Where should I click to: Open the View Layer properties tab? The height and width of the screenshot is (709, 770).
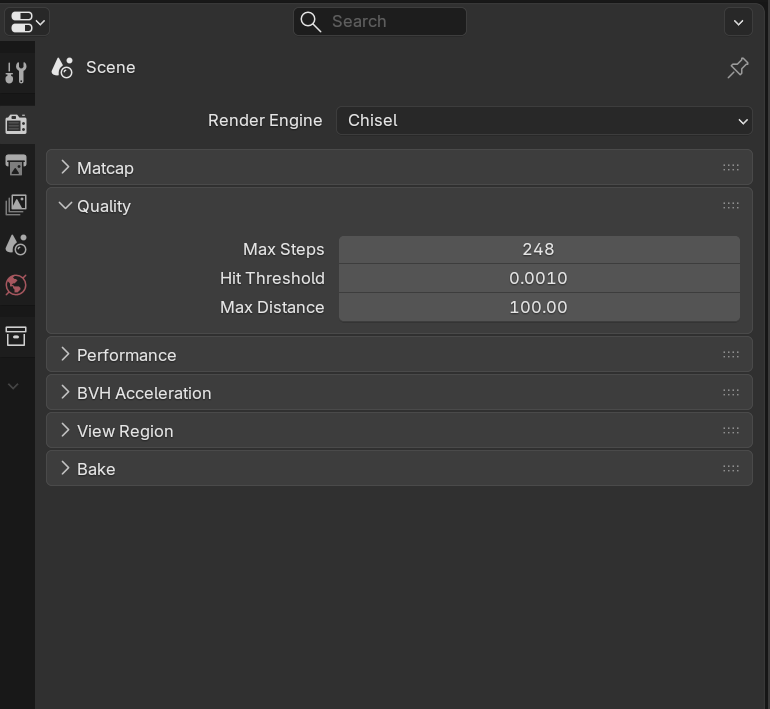coord(16,205)
